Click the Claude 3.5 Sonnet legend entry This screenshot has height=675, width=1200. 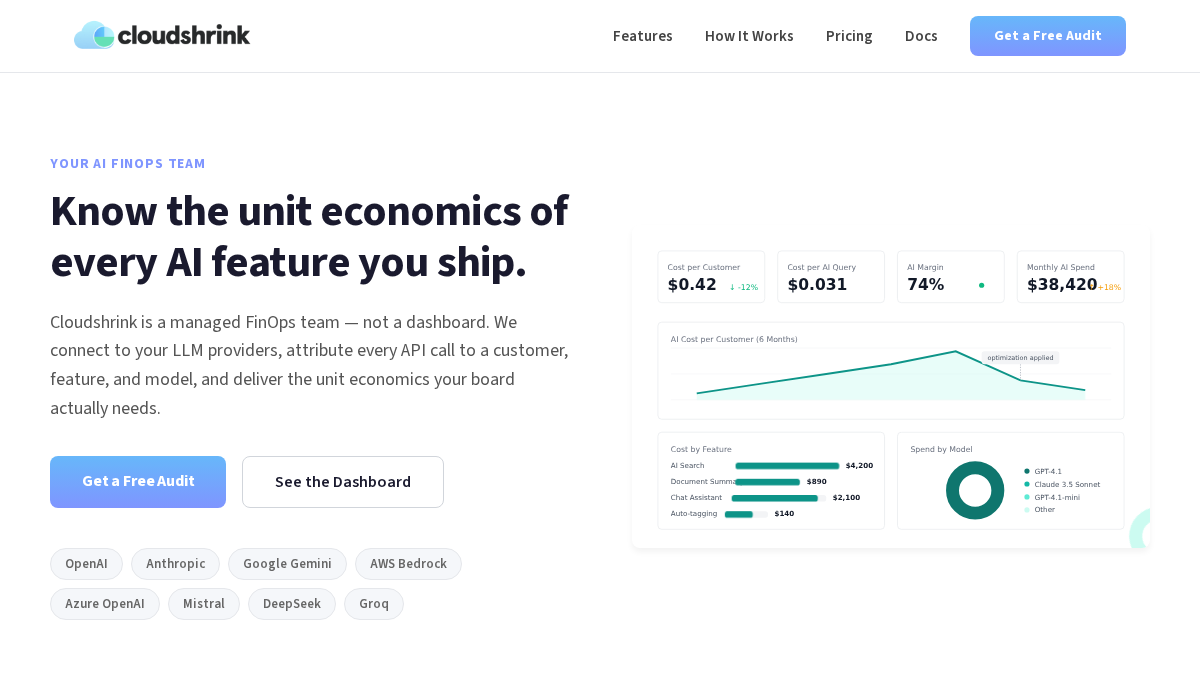click(x=1062, y=484)
